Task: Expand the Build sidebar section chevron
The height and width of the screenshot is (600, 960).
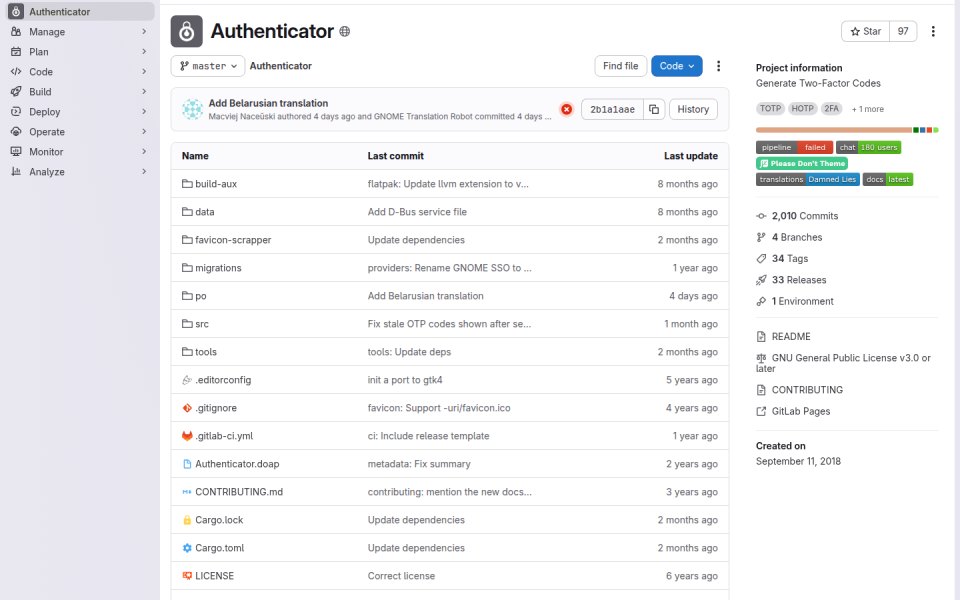Action: click(x=144, y=91)
